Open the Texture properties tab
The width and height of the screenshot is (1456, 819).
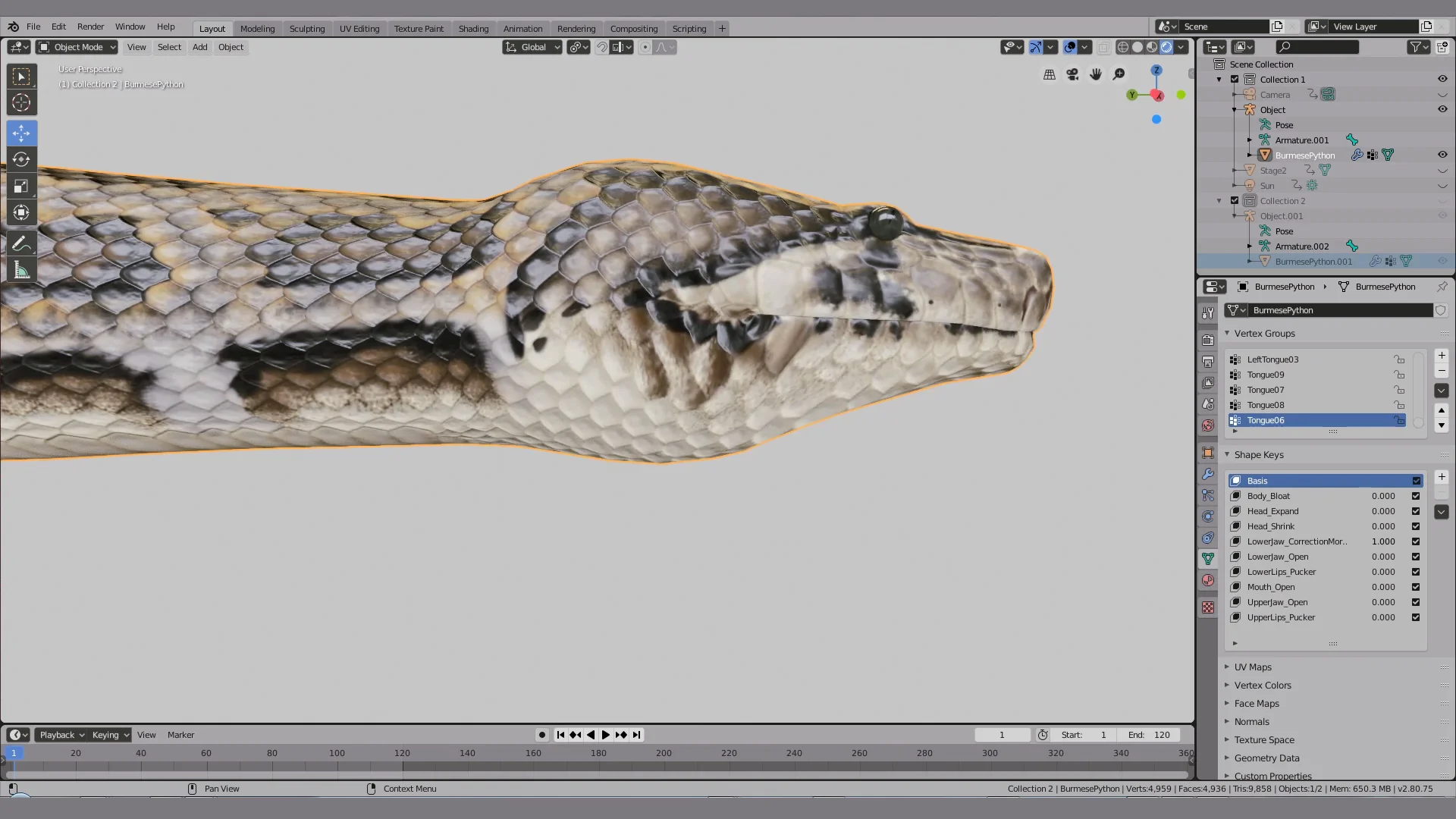coord(1208,607)
